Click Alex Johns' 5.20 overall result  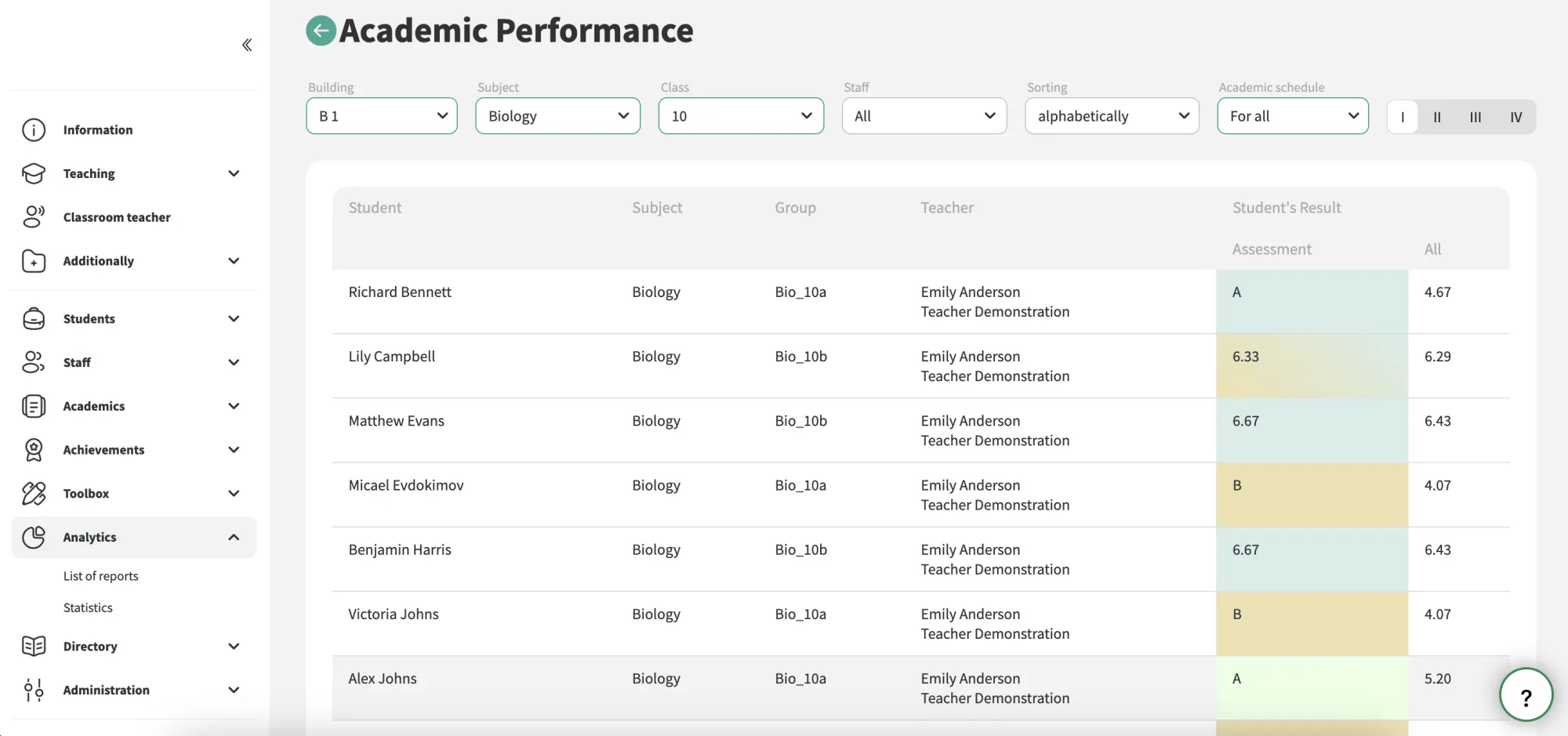[x=1437, y=679]
